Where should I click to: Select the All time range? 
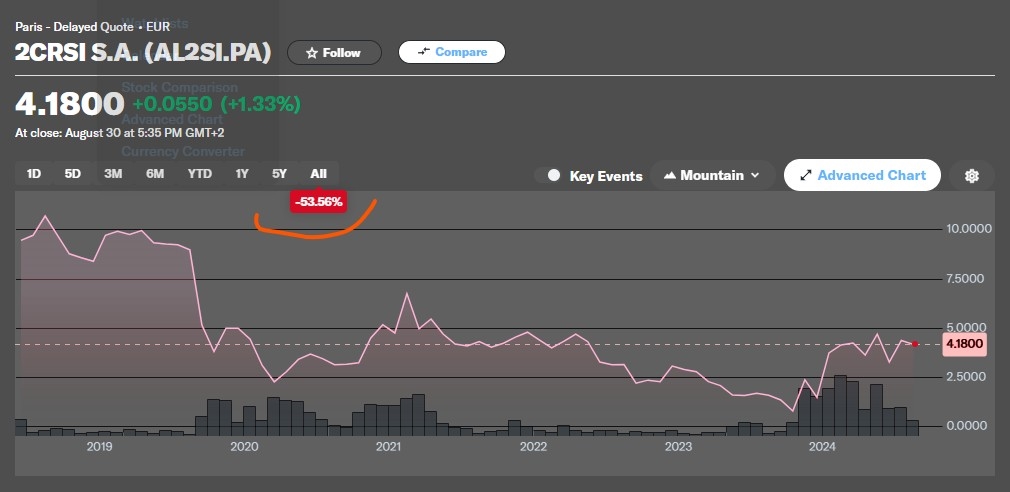[318, 174]
